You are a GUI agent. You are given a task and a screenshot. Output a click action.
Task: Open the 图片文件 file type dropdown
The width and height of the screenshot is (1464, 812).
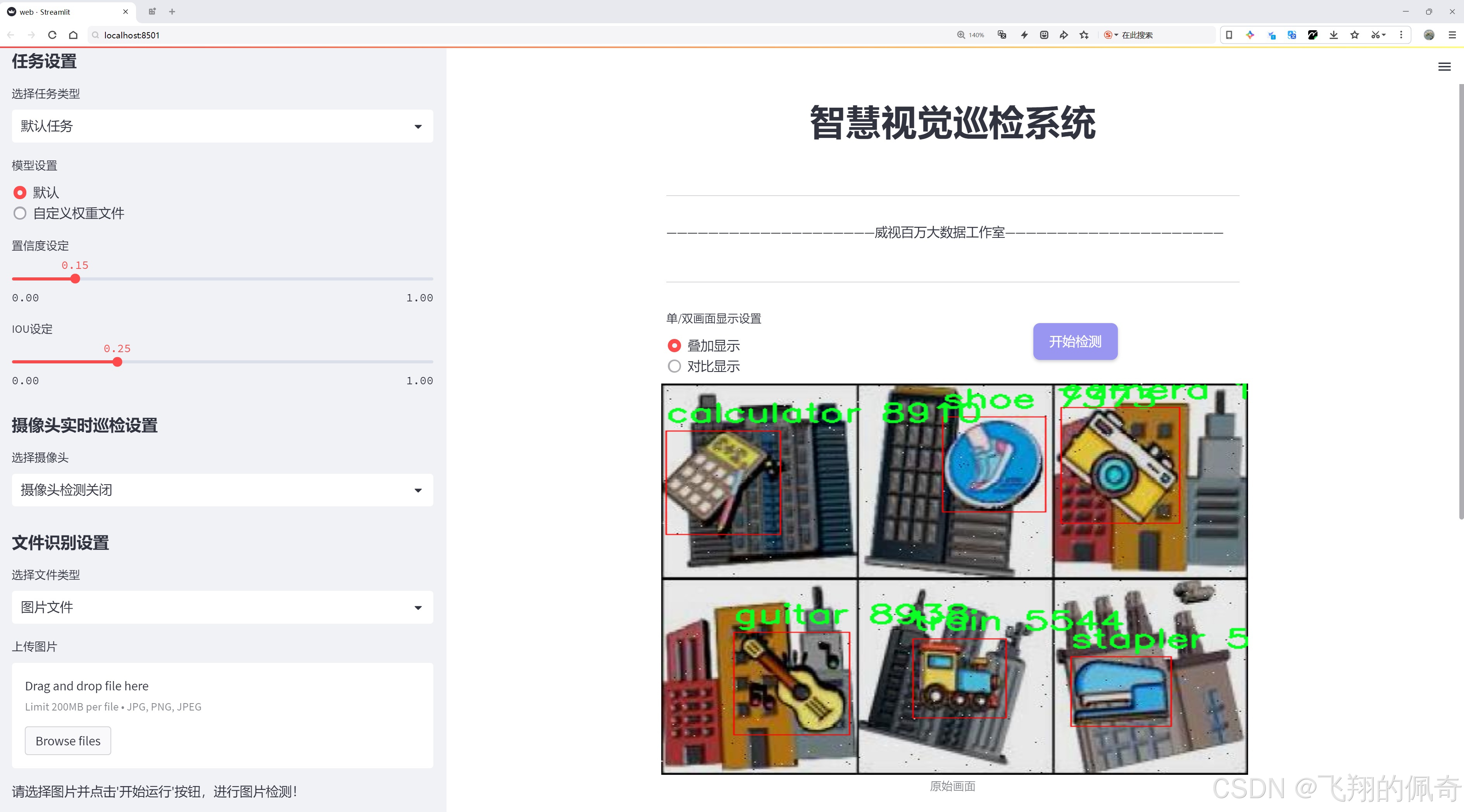click(x=222, y=606)
